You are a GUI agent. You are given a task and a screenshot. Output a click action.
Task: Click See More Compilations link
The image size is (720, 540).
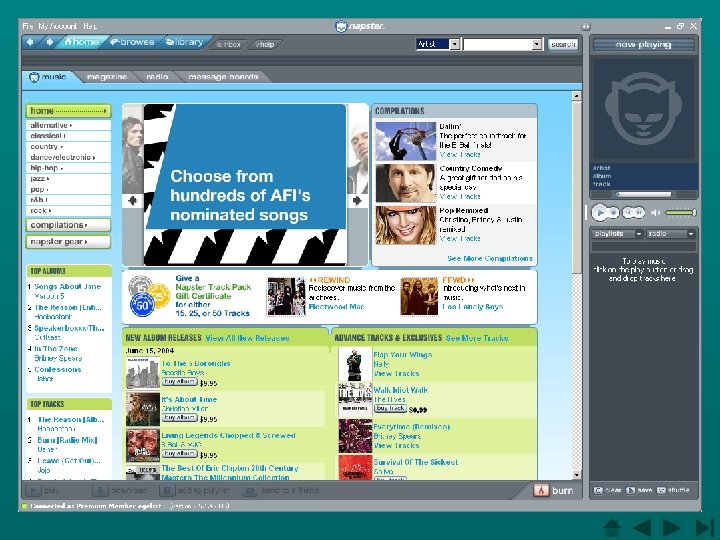coord(490,259)
